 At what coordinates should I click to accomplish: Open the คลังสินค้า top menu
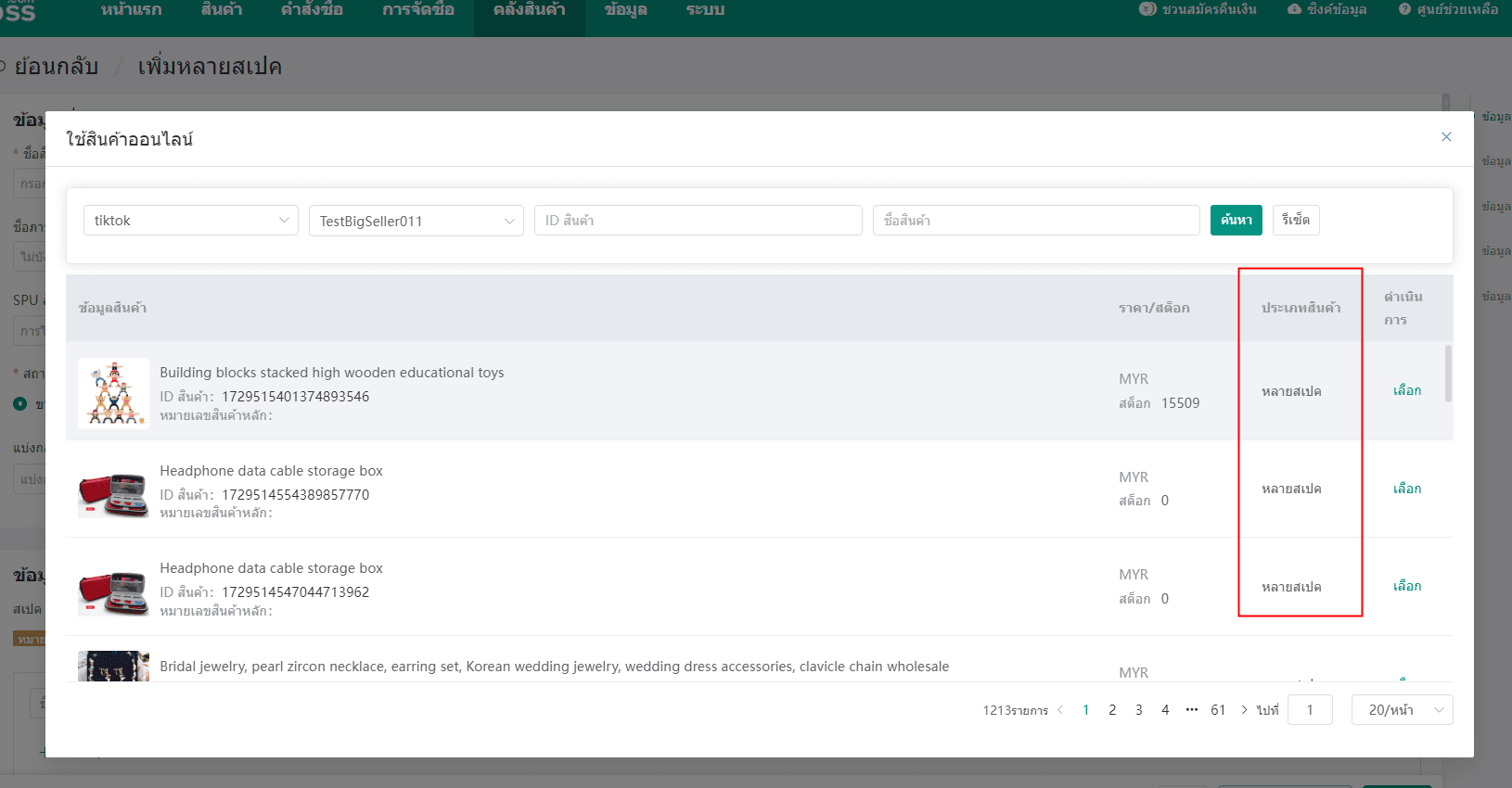(x=530, y=10)
